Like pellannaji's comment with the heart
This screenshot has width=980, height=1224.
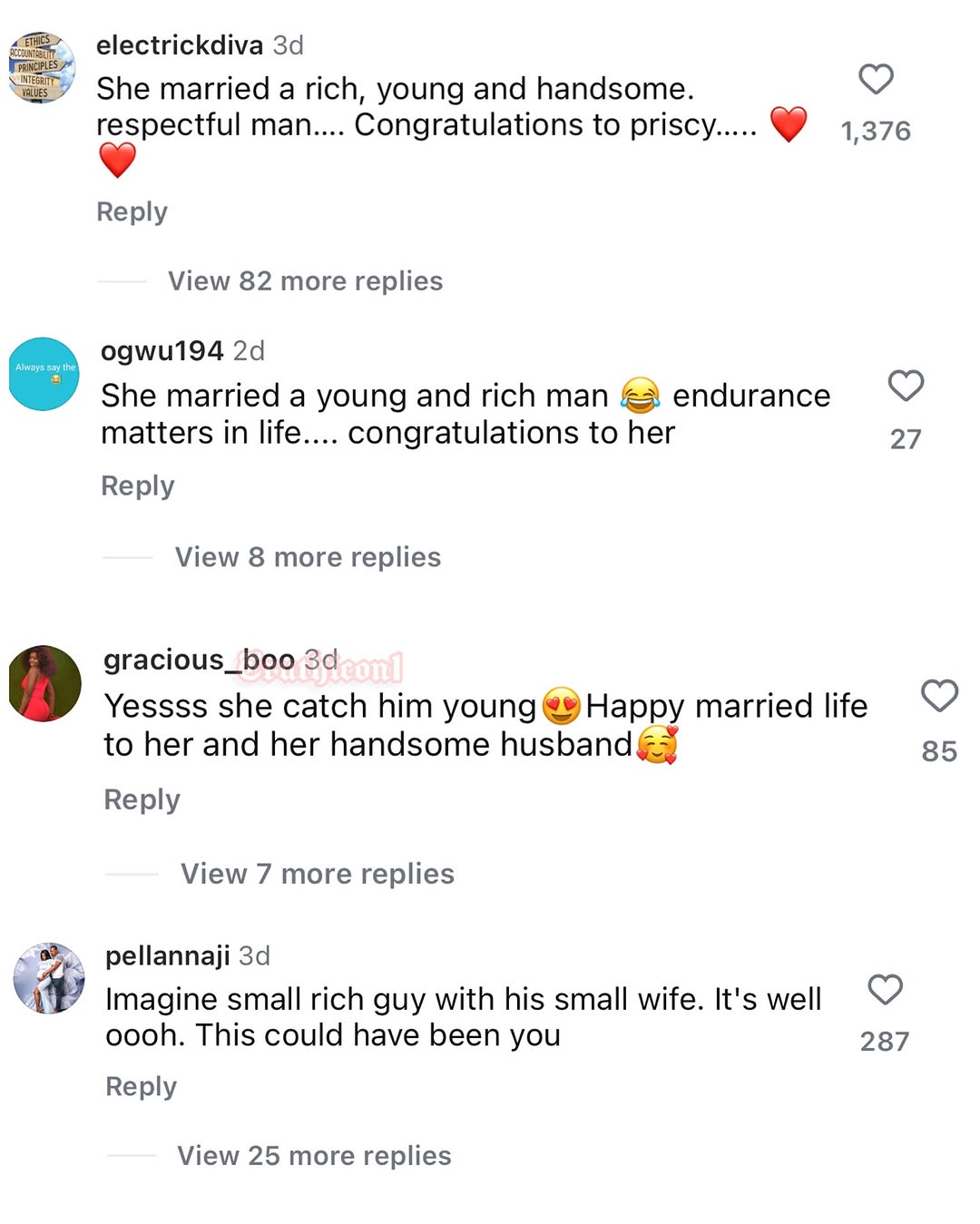point(885,989)
